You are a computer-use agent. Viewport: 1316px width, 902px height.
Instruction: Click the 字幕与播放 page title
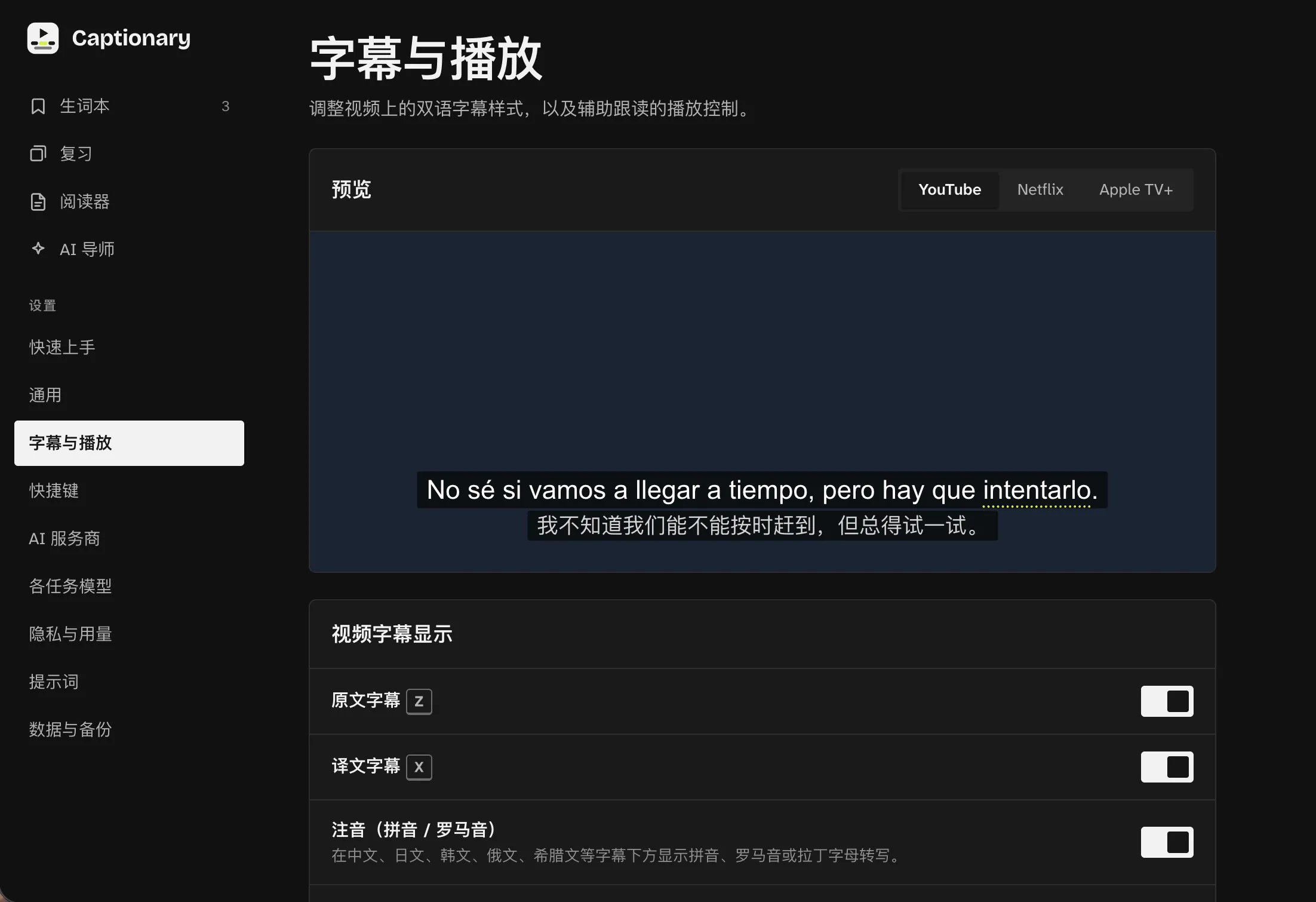[426, 59]
